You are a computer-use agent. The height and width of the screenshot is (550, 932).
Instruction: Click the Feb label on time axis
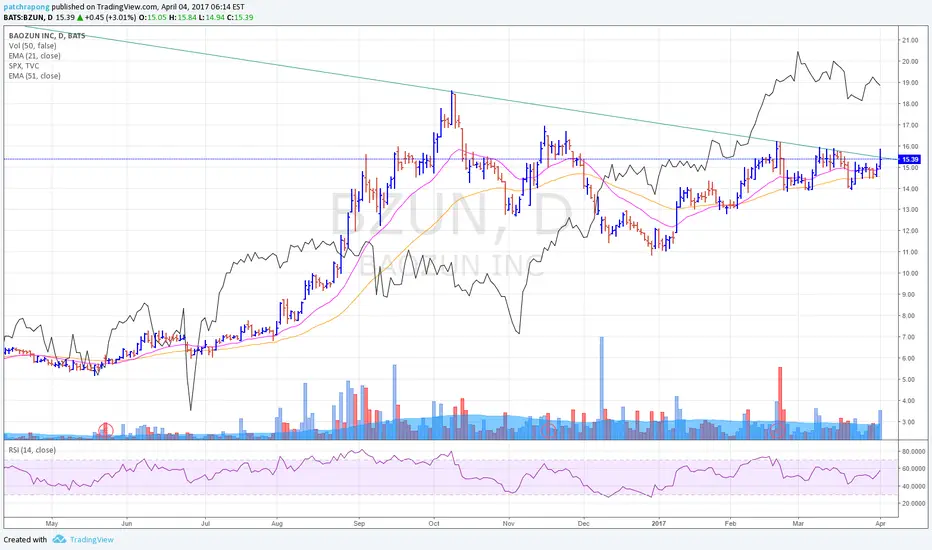click(x=731, y=524)
